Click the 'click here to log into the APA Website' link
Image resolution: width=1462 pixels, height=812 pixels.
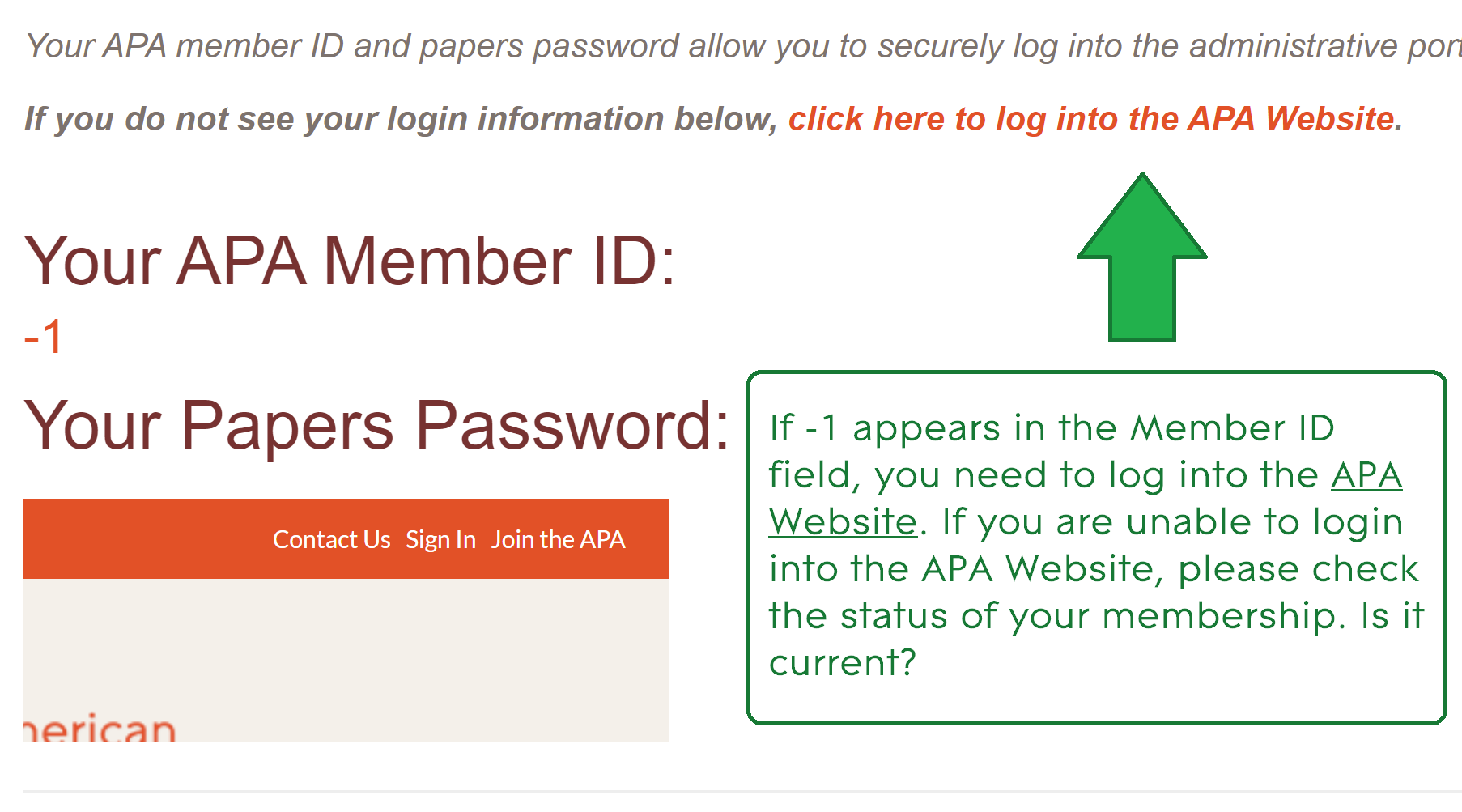tap(1094, 119)
